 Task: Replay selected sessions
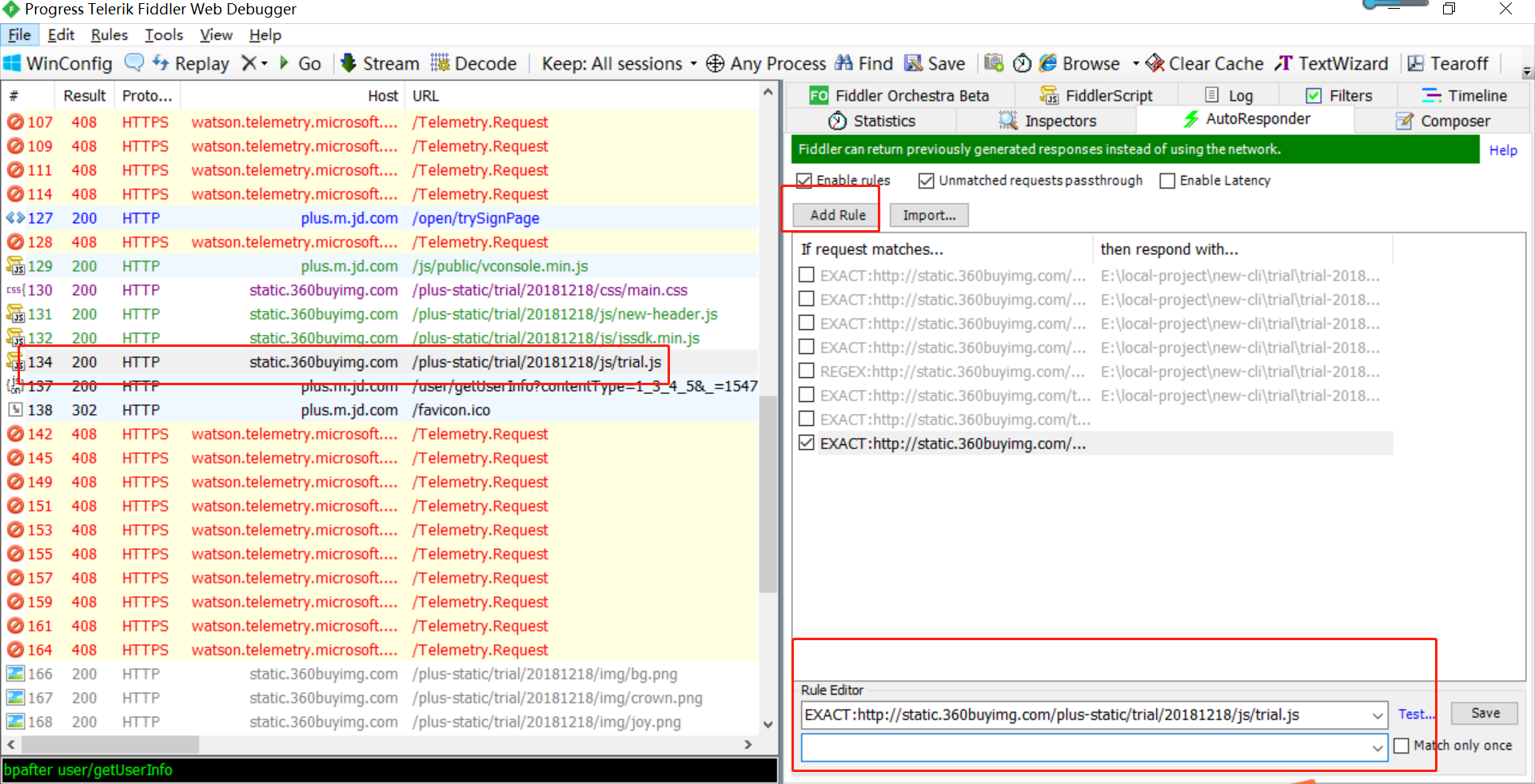coord(191,63)
